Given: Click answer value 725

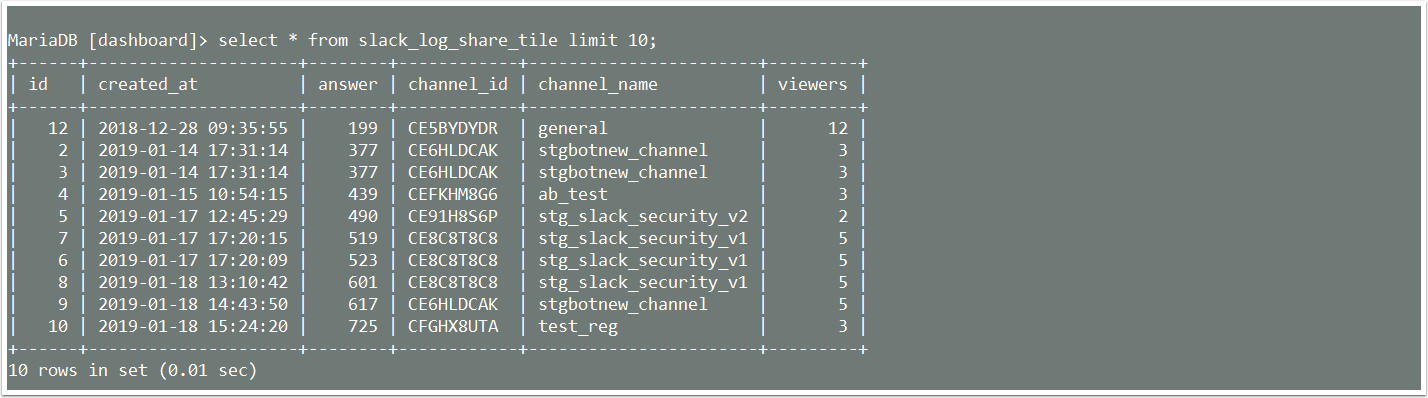Looking at the screenshot, I should (x=363, y=326).
